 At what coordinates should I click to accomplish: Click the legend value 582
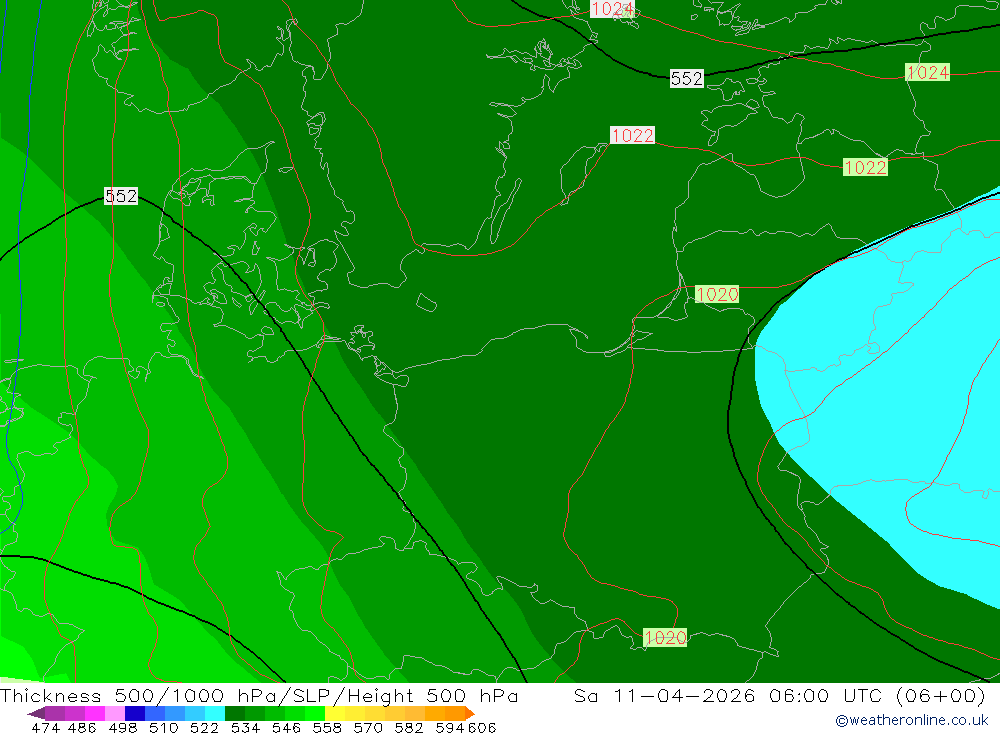[409, 728]
